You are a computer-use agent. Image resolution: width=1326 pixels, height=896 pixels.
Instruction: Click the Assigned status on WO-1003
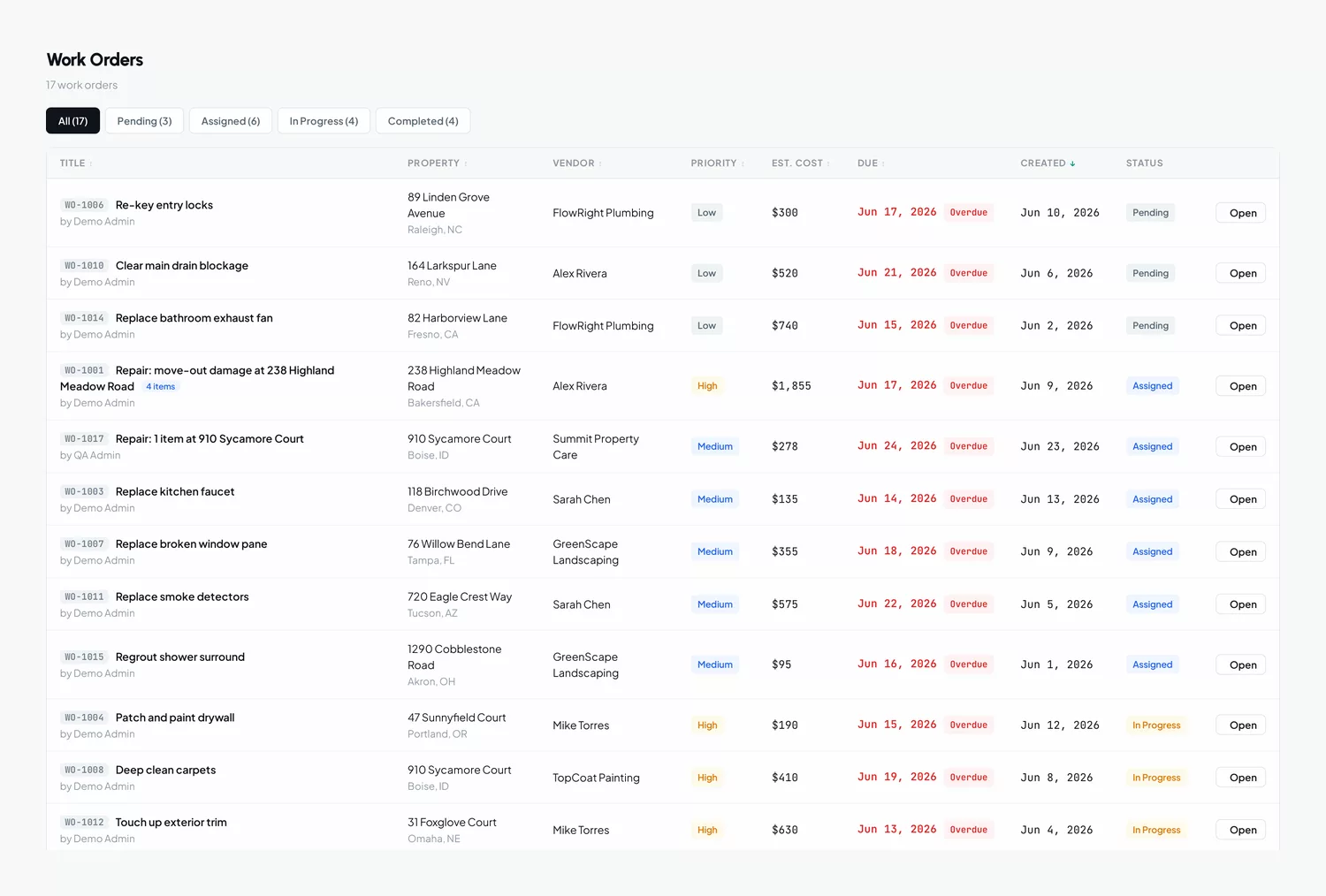tap(1153, 499)
